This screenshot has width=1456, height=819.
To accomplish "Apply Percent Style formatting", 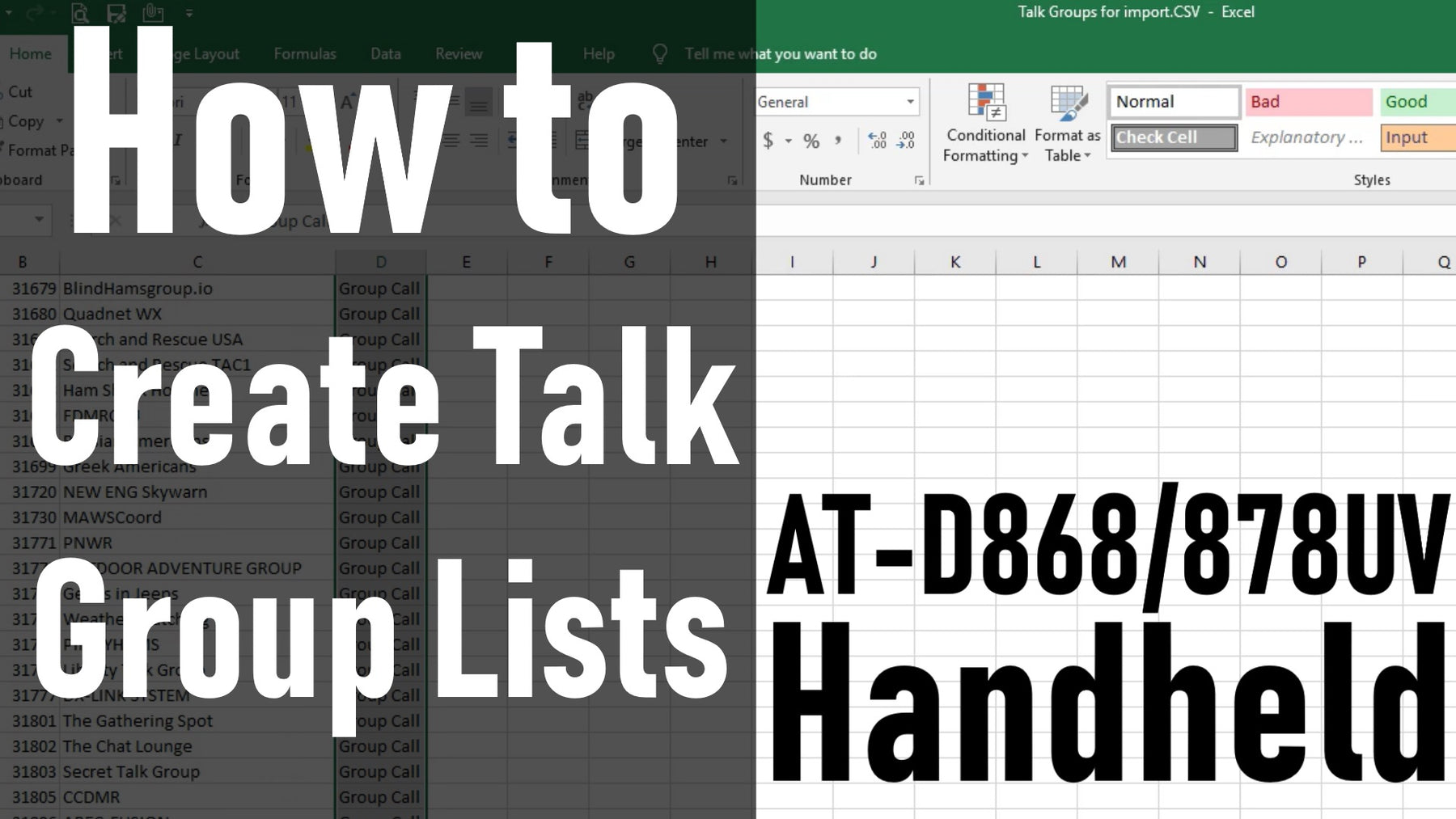I will 811,141.
